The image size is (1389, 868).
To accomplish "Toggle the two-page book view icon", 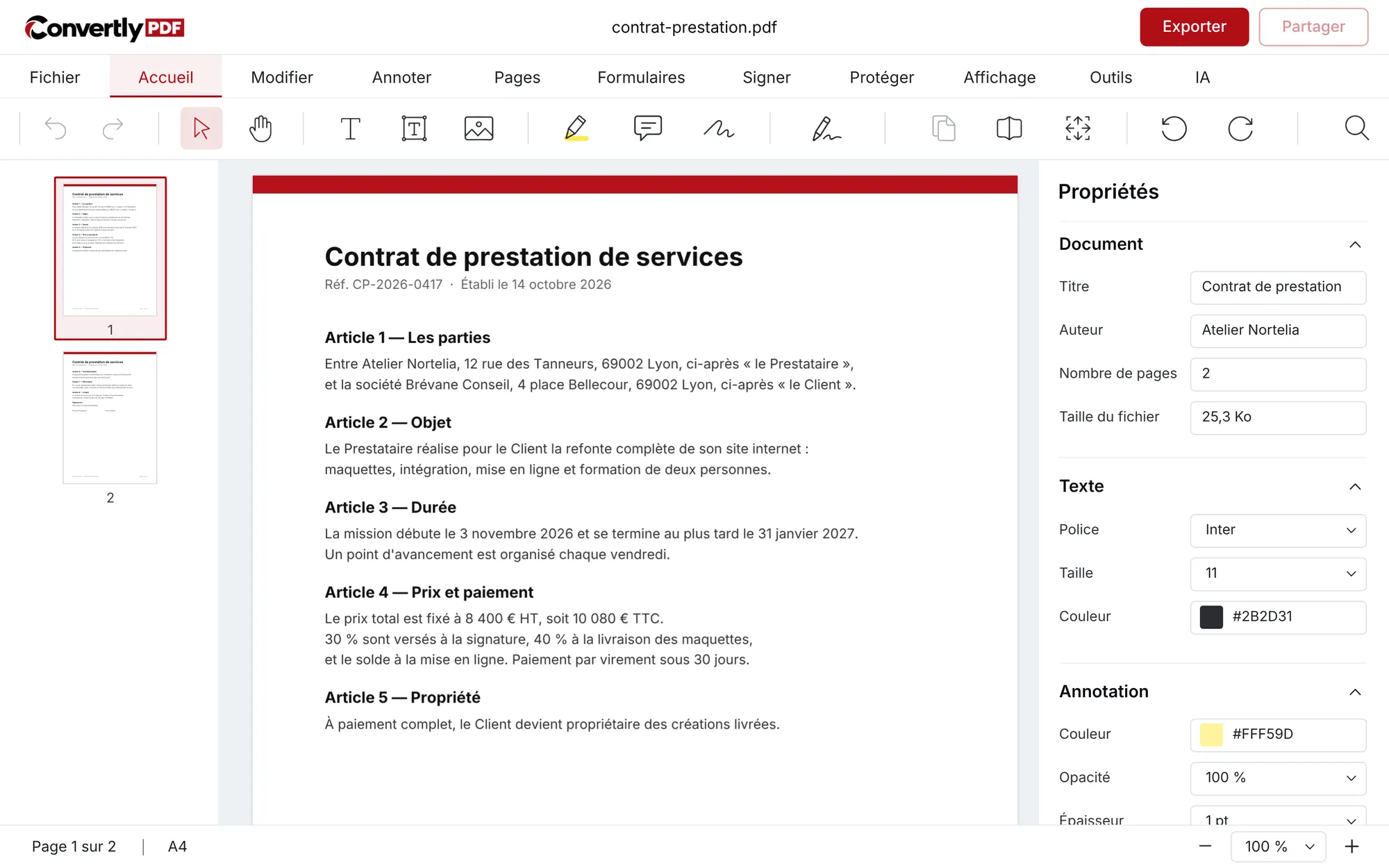I will pyautogui.click(x=1009, y=128).
